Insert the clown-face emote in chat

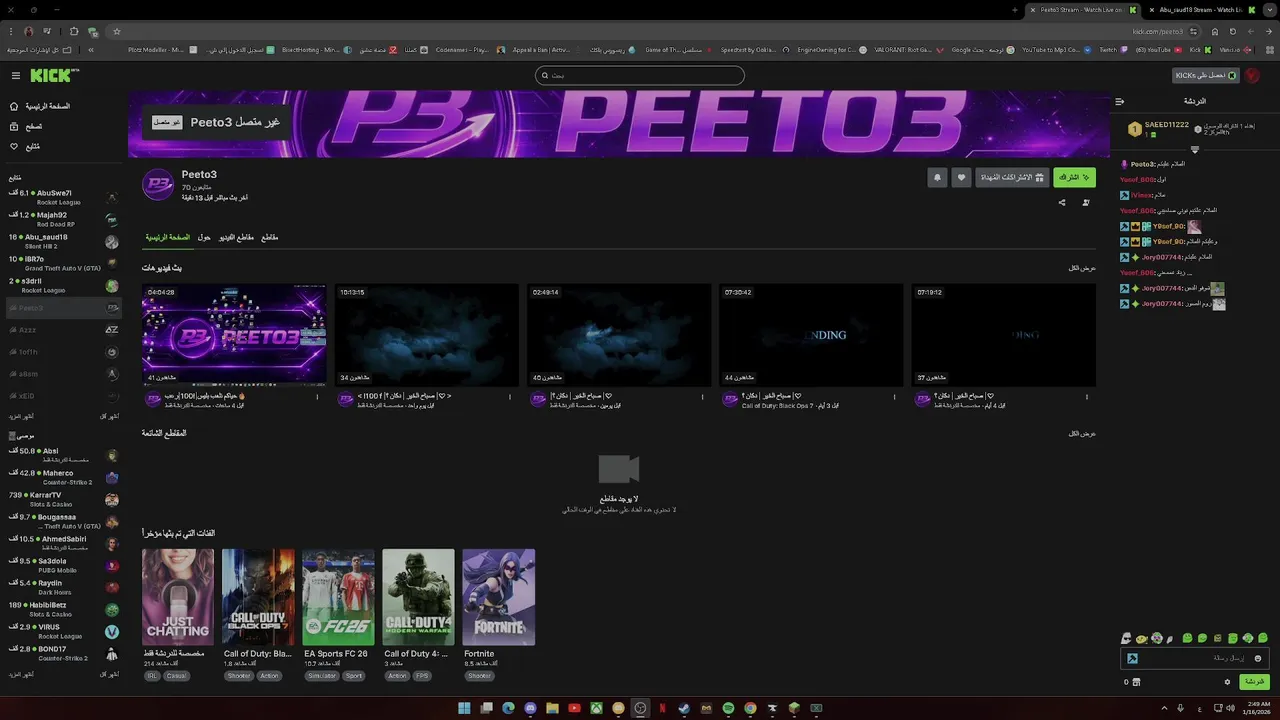point(1157,638)
